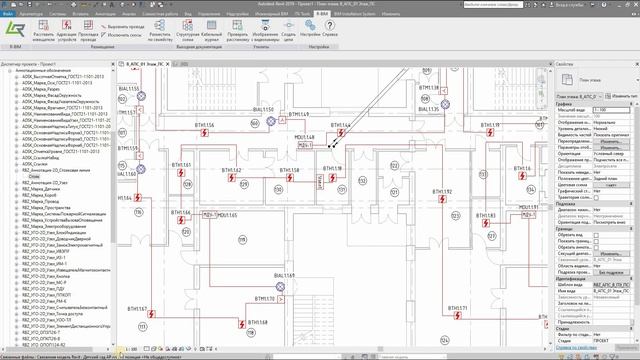This screenshot has height=360, width=640.
Task: Open the Файл menu tab
Action: 7,13
